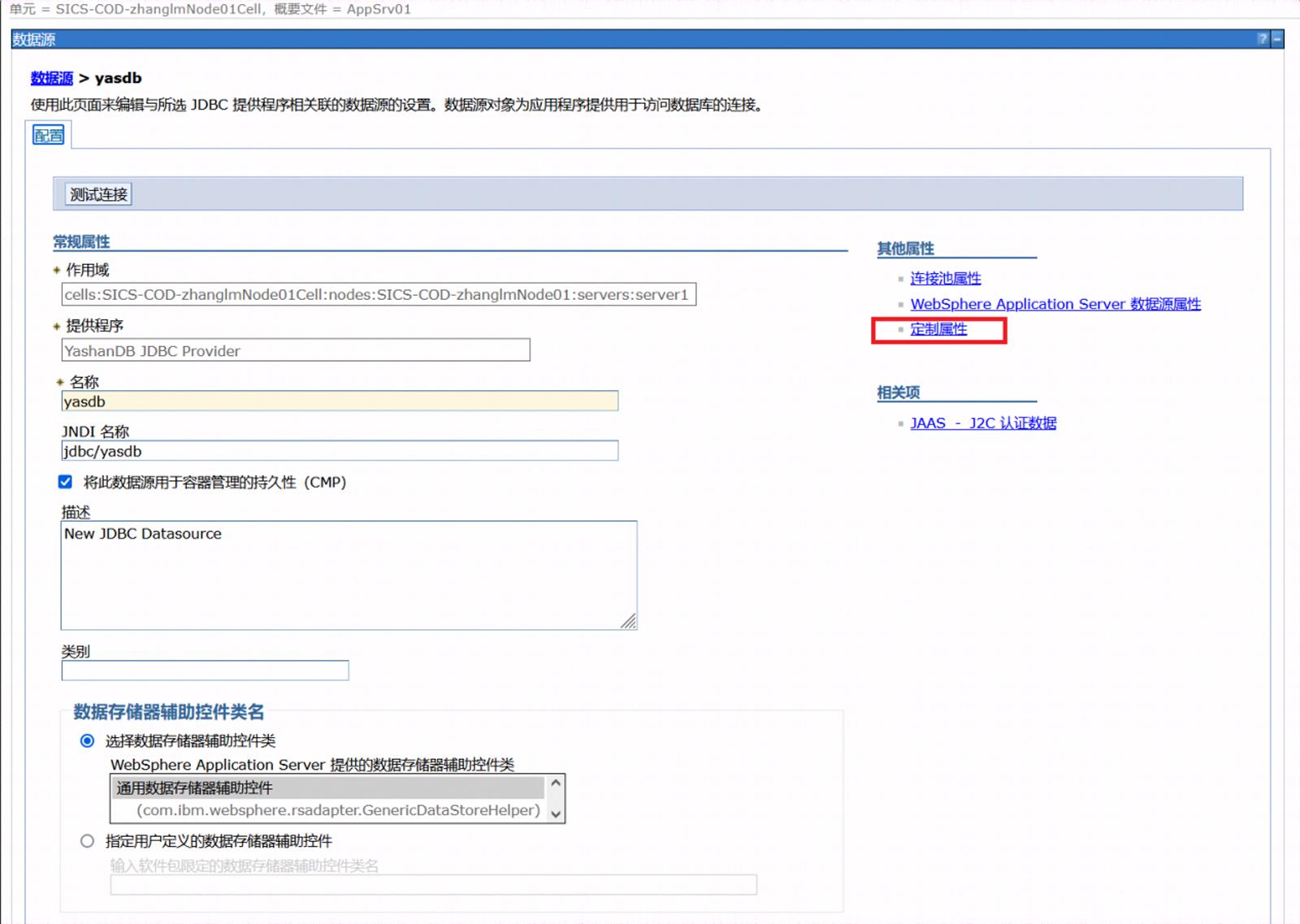
Task: Open the 定制属性 link
Action: [938, 329]
